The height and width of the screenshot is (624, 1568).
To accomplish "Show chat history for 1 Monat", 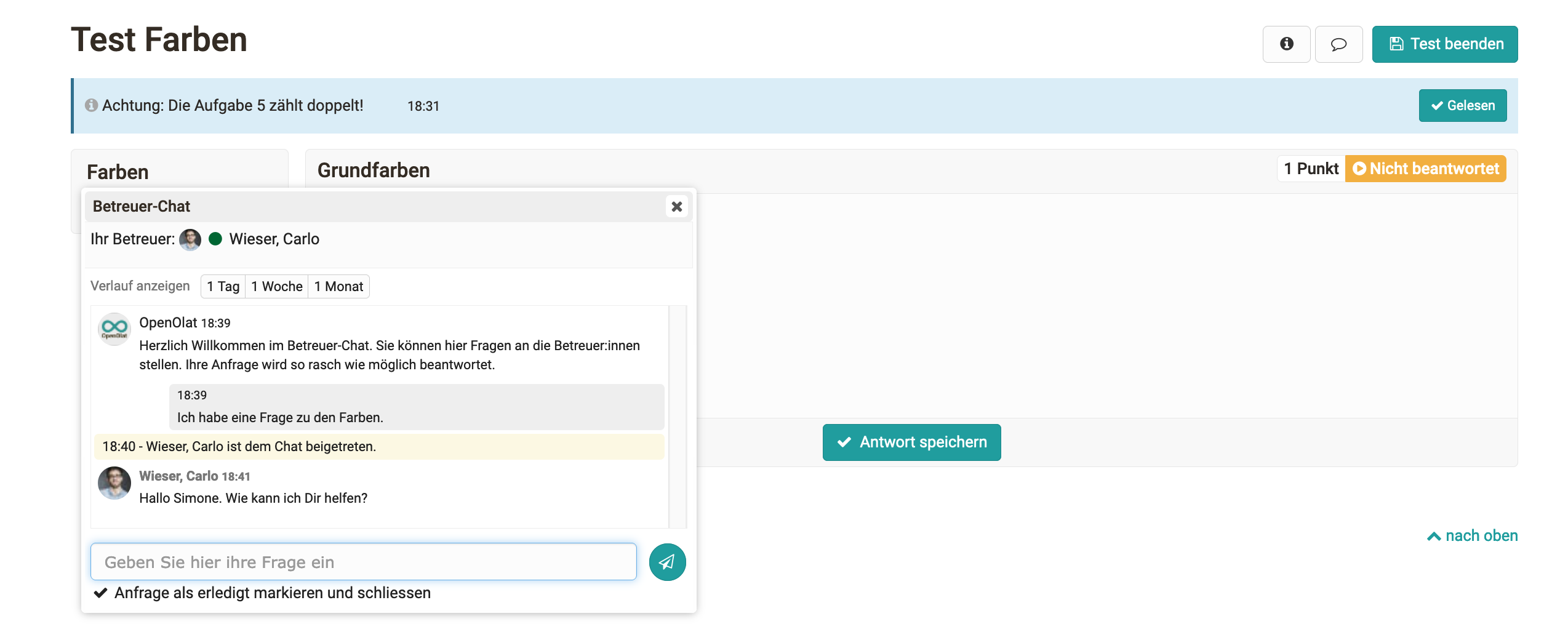I will tap(338, 287).
